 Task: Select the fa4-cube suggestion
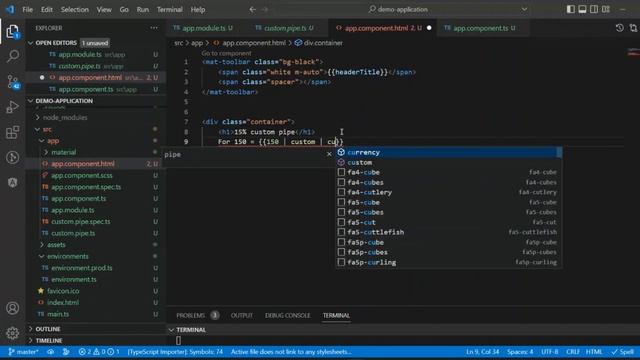coord(448,172)
